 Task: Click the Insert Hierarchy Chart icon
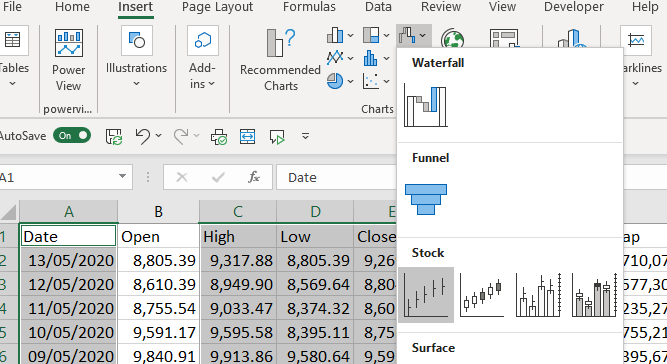(x=371, y=35)
